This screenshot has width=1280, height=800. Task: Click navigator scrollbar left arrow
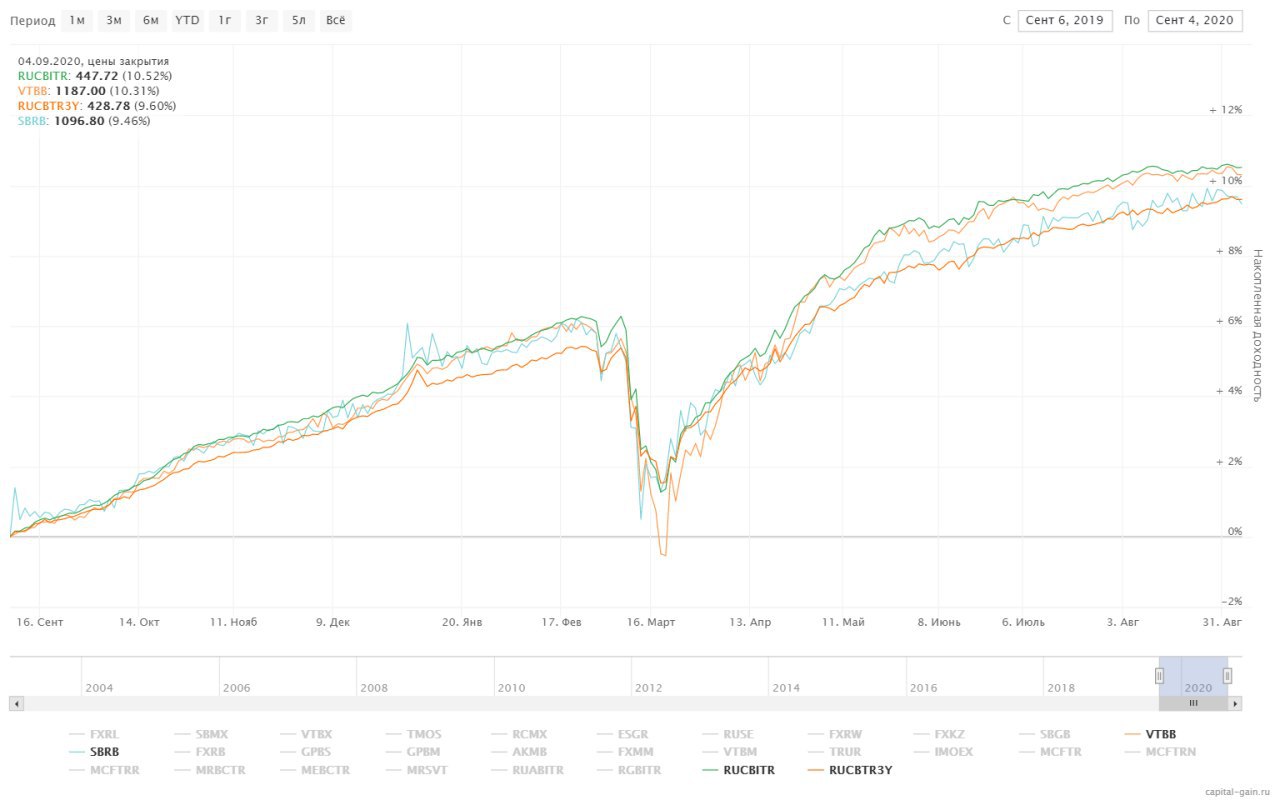click(x=16, y=704)
